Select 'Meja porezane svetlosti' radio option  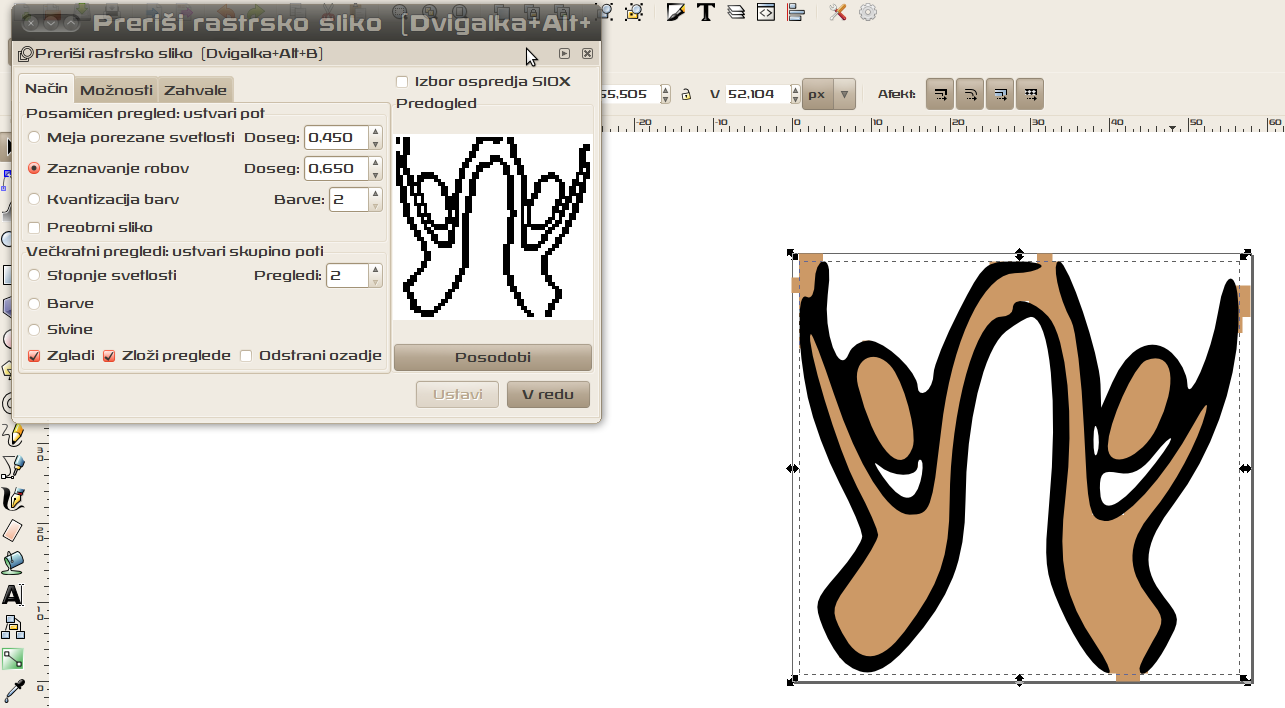(x=35, y=137)
